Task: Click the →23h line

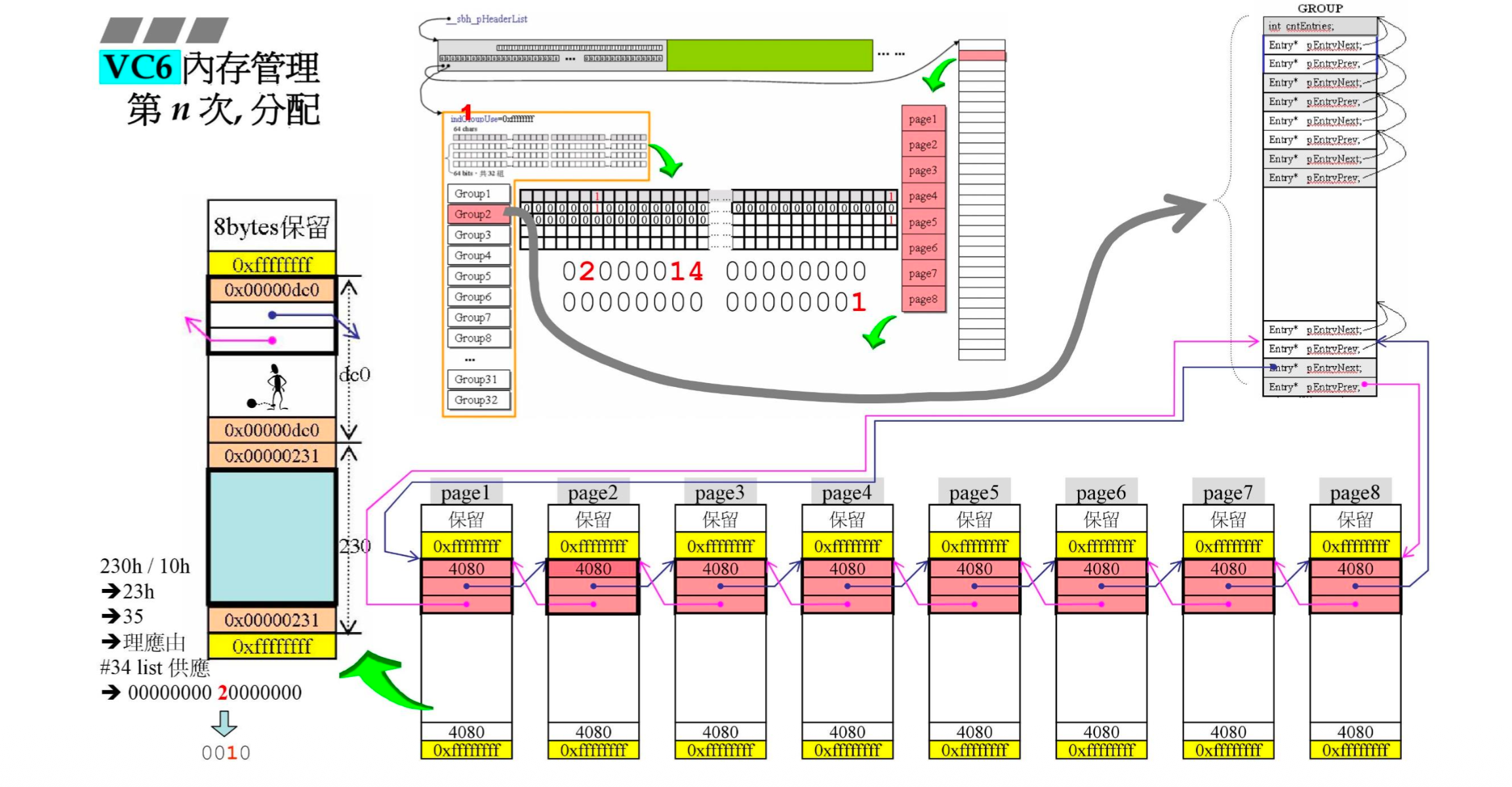Action: (128, 592)
